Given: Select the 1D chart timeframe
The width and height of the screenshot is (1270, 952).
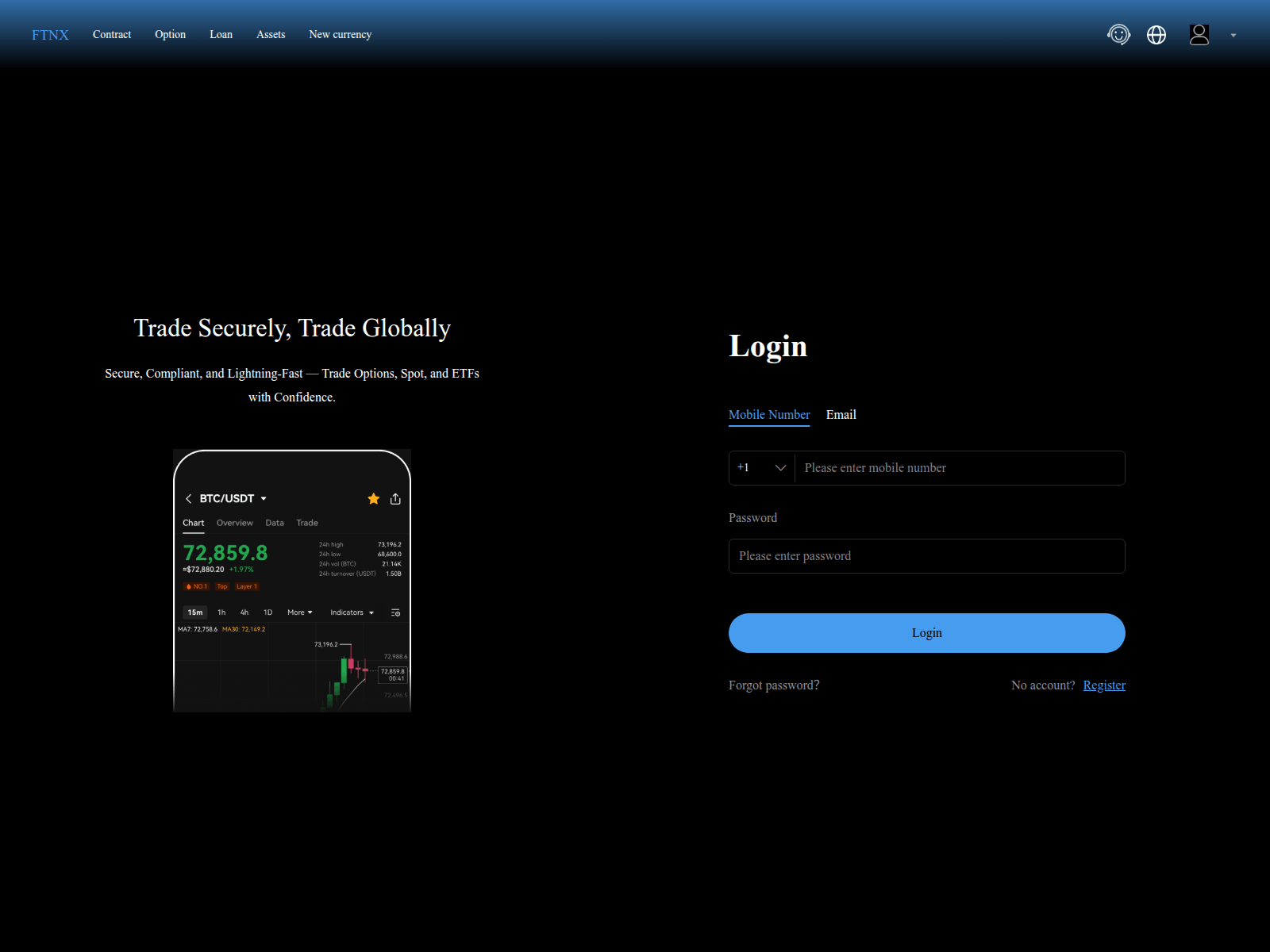Looking at the screenshot, I should 267,612.
